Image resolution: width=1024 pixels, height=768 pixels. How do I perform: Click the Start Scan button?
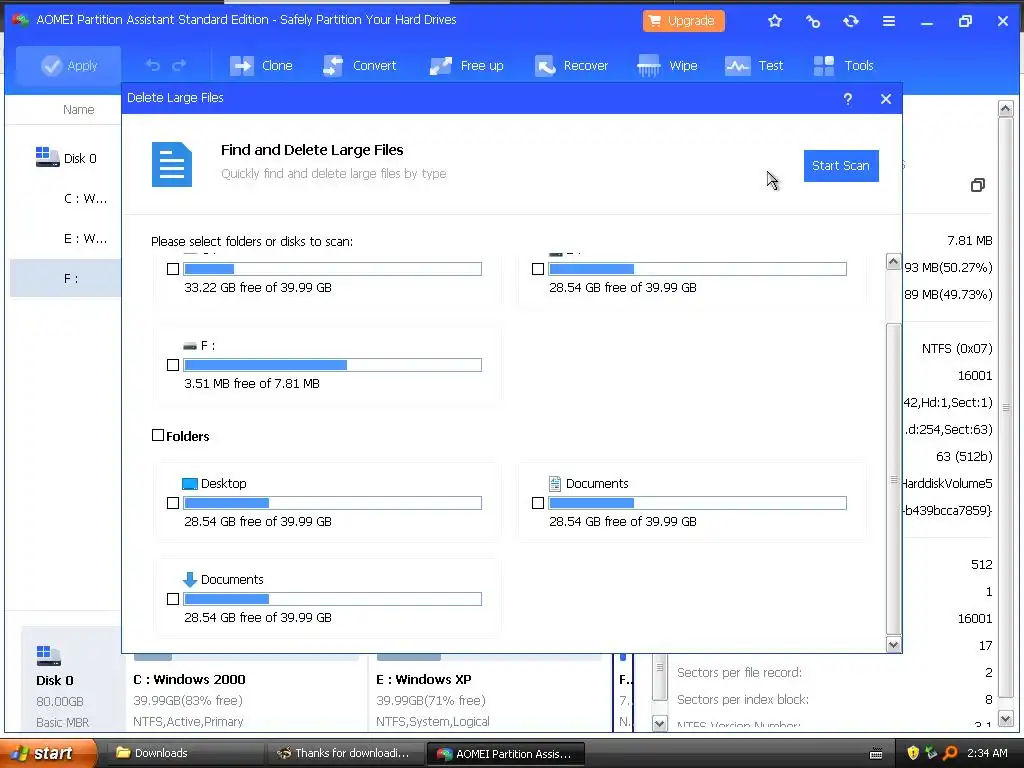tap(840, 166)
